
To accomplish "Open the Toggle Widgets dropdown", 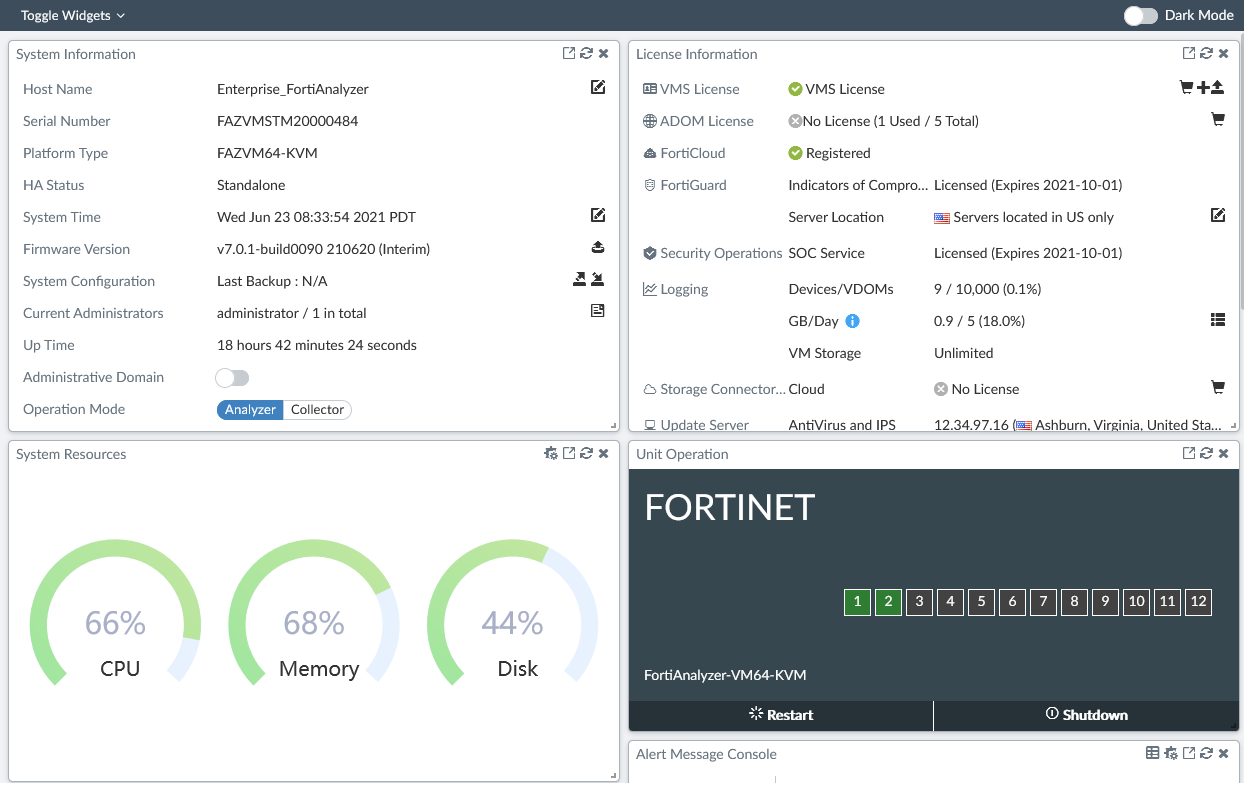I will coord(70,15).
